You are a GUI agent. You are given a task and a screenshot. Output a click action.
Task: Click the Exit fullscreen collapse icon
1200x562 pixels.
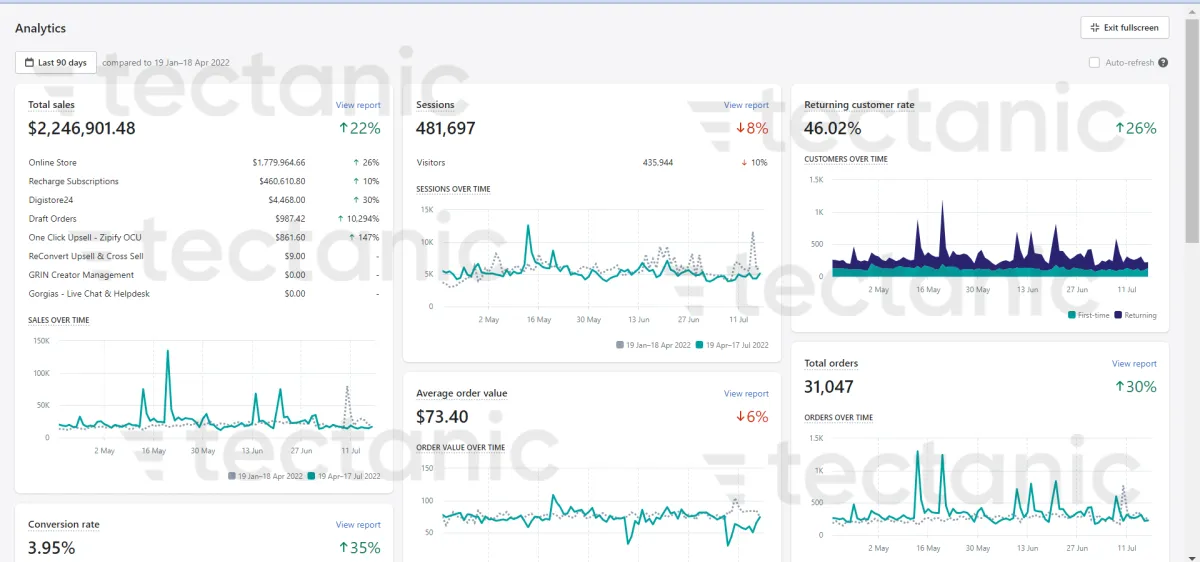pyautogui.click(x=1095, y=28)
